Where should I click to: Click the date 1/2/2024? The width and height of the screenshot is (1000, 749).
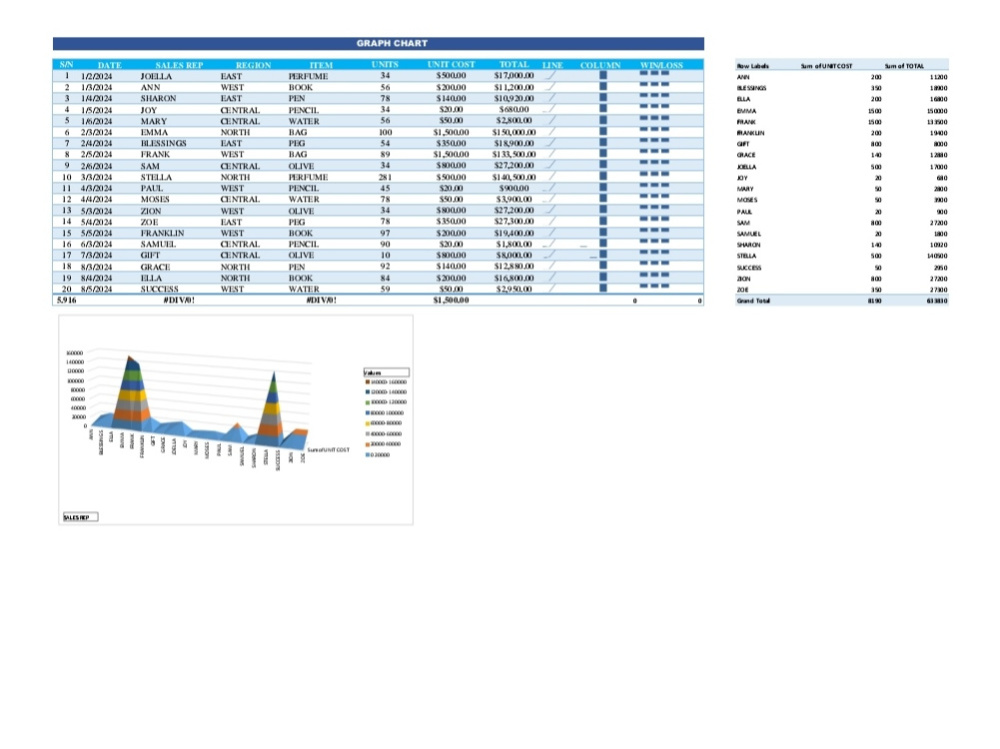tap(96, 76)
